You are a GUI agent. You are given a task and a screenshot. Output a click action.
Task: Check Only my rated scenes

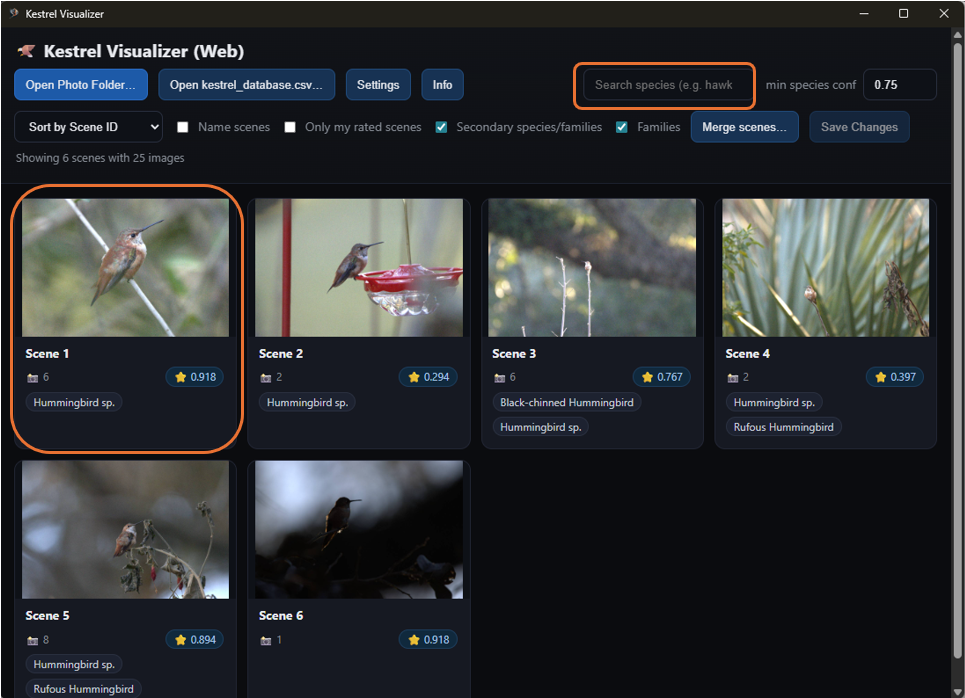[x=290, y=127]
